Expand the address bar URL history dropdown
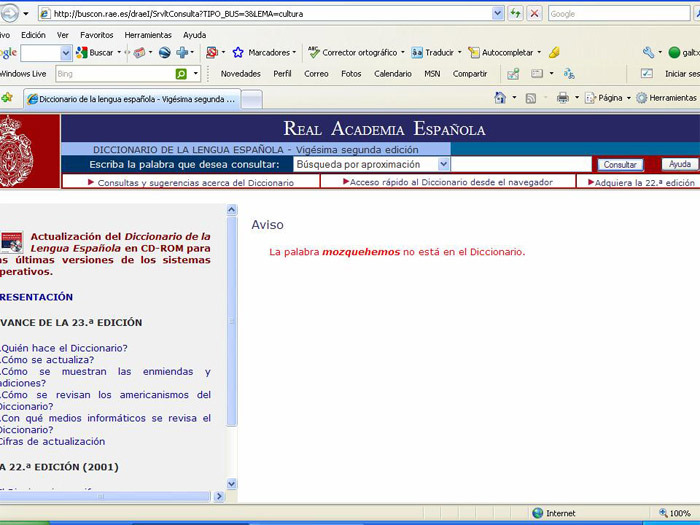700x525 pixels. pyautogui.click(x=498, y=14)
